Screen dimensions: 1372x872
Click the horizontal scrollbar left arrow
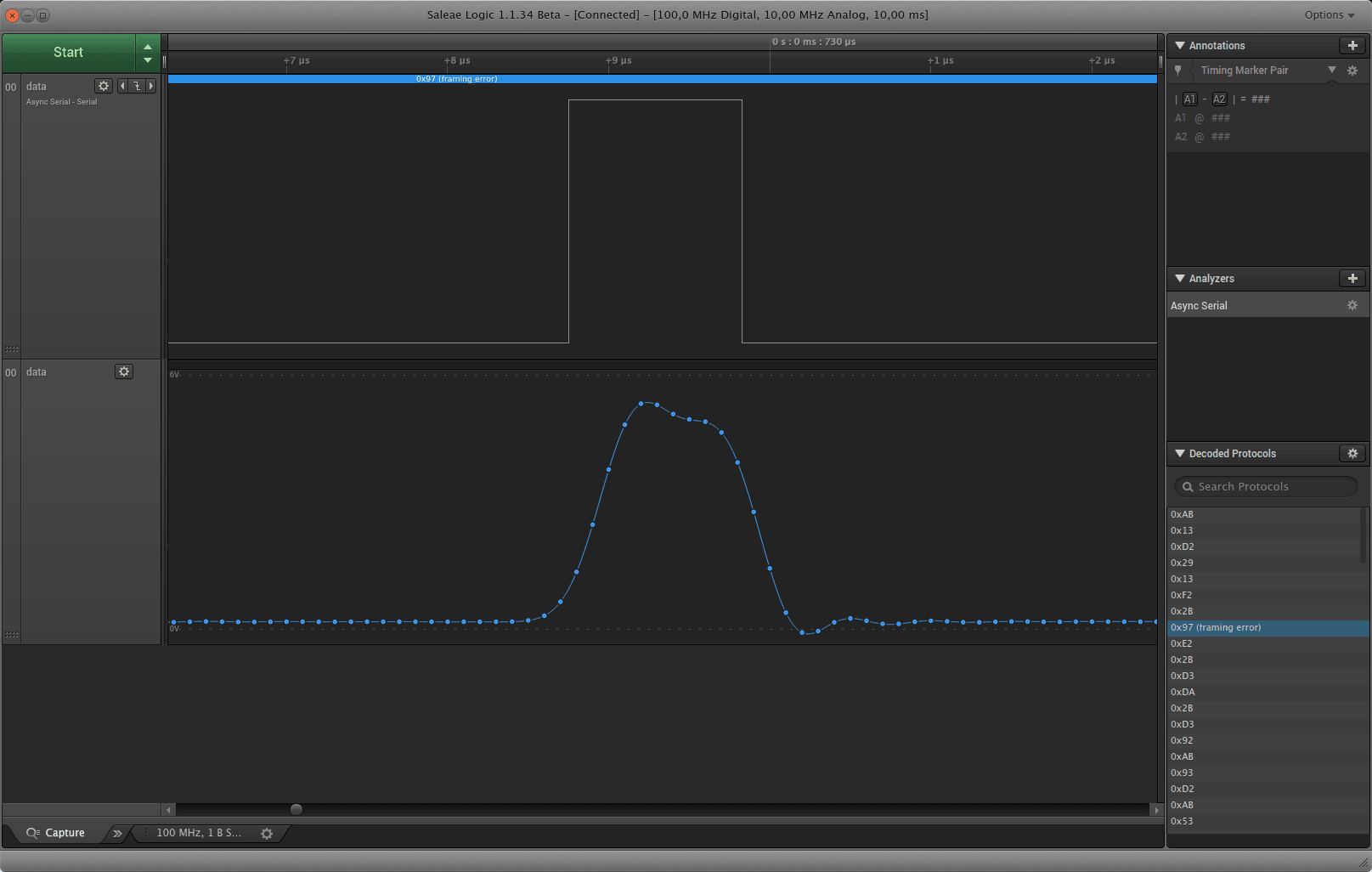(168, 810)
